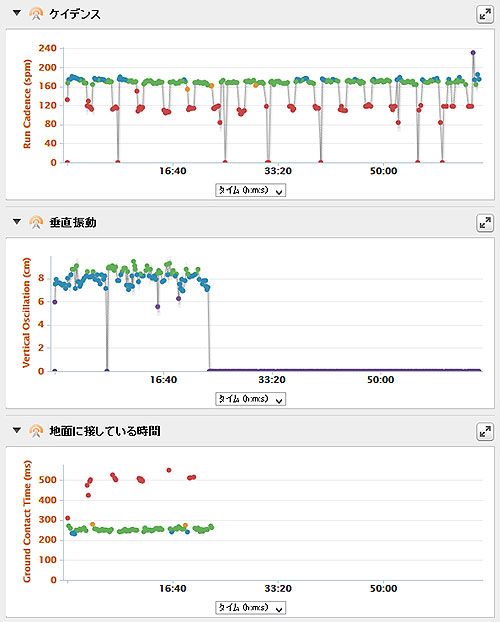Screen dimensions: 500x622
Task: Click the sensor icon beside 垂直振動
Action: pyautogui.click(x=36, y=222)
